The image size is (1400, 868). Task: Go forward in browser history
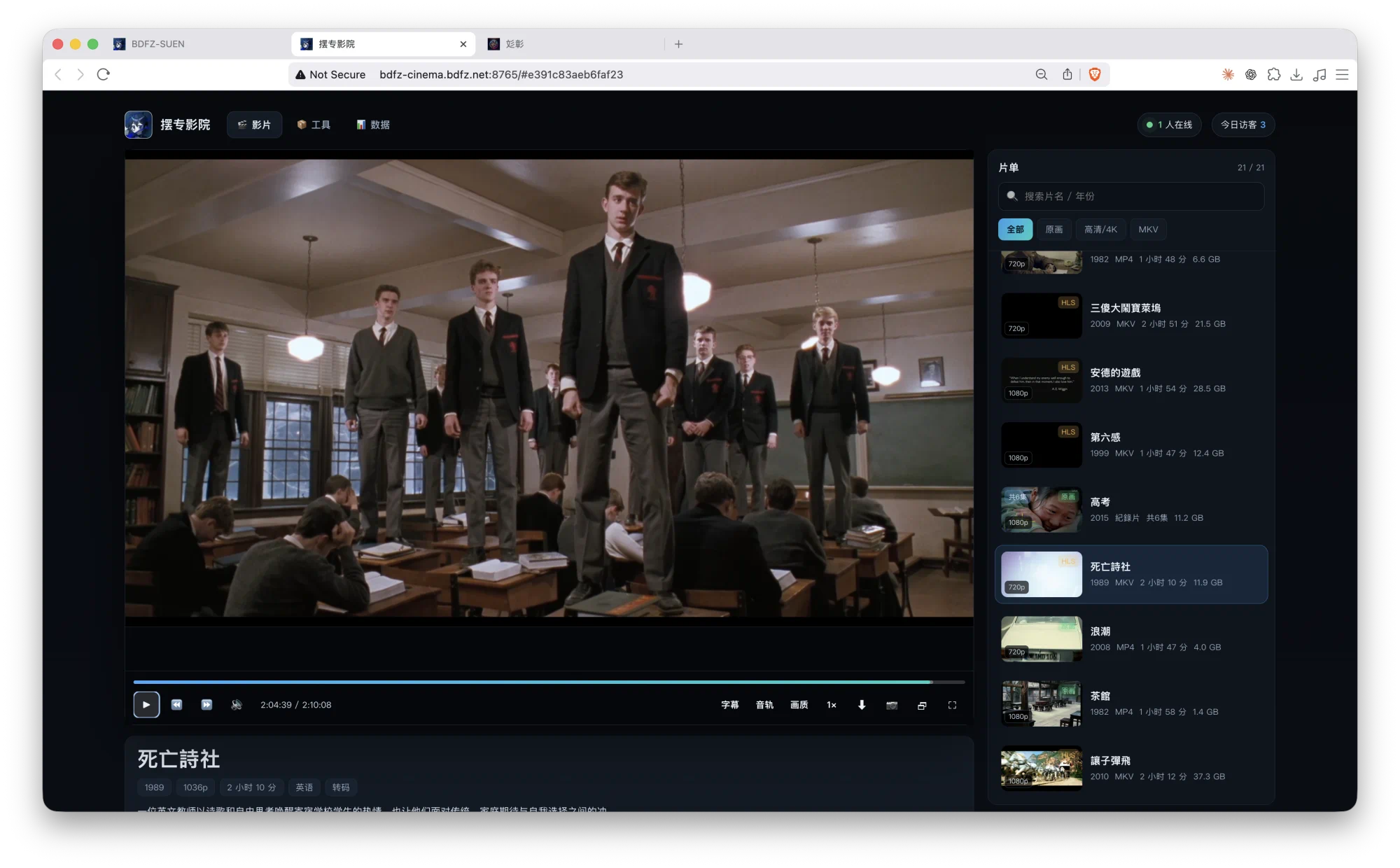pyautogui.click(x=80, y=74)
